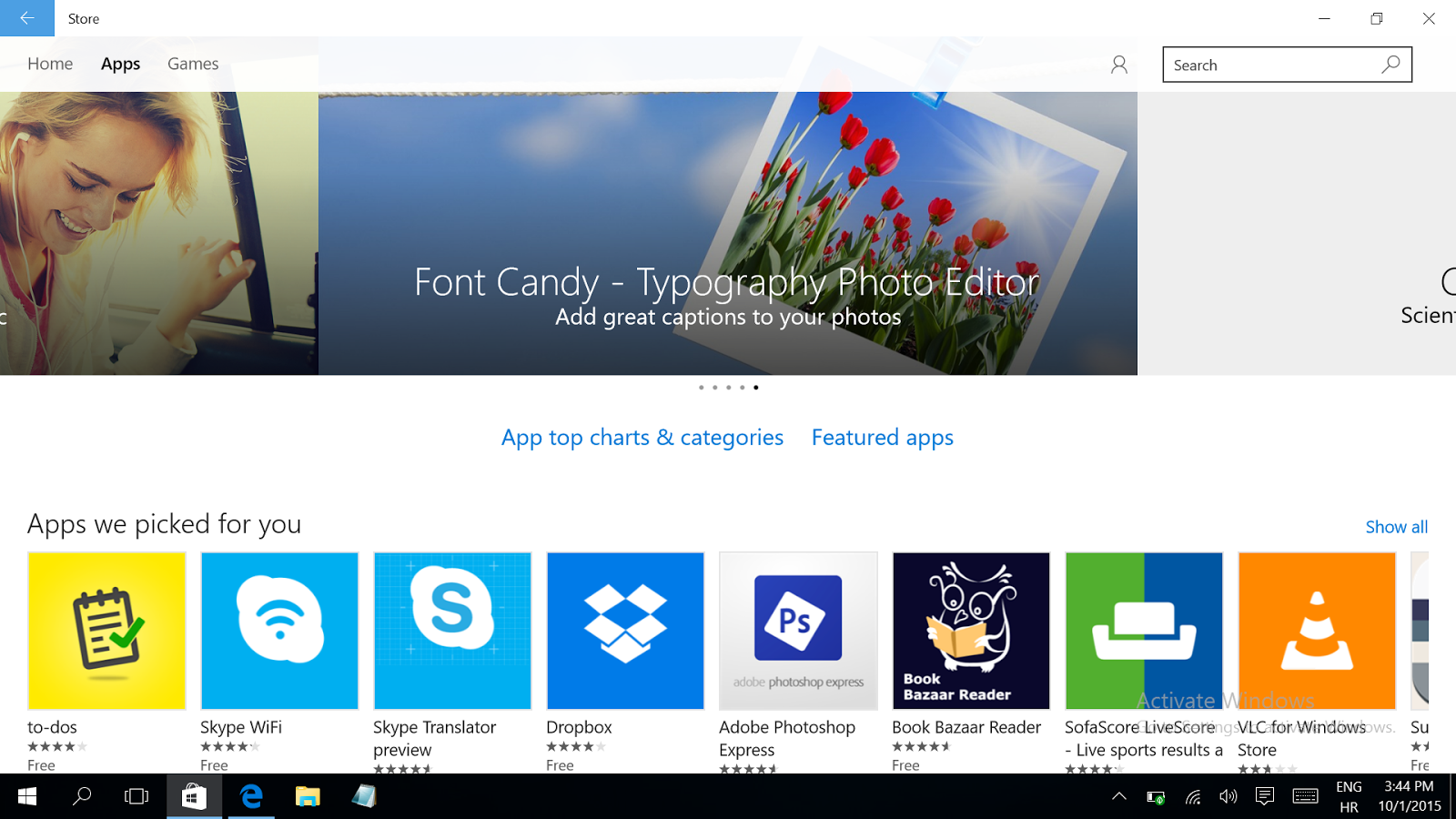Expand hidden system tray icons chevron
Image resolution: width=1456 pixels, height=819 pixels.
pos(1119,797)
